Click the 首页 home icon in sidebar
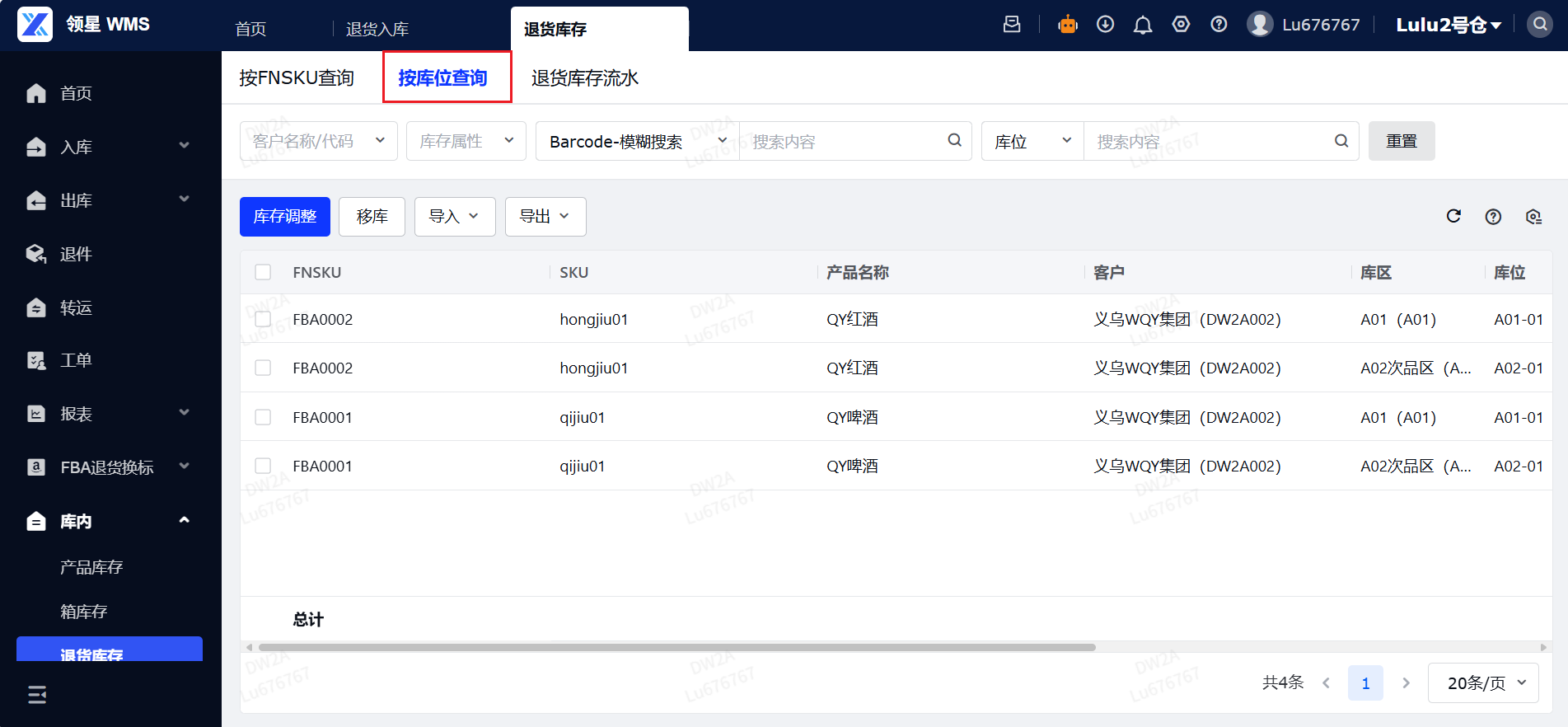 tap(36, 93)
